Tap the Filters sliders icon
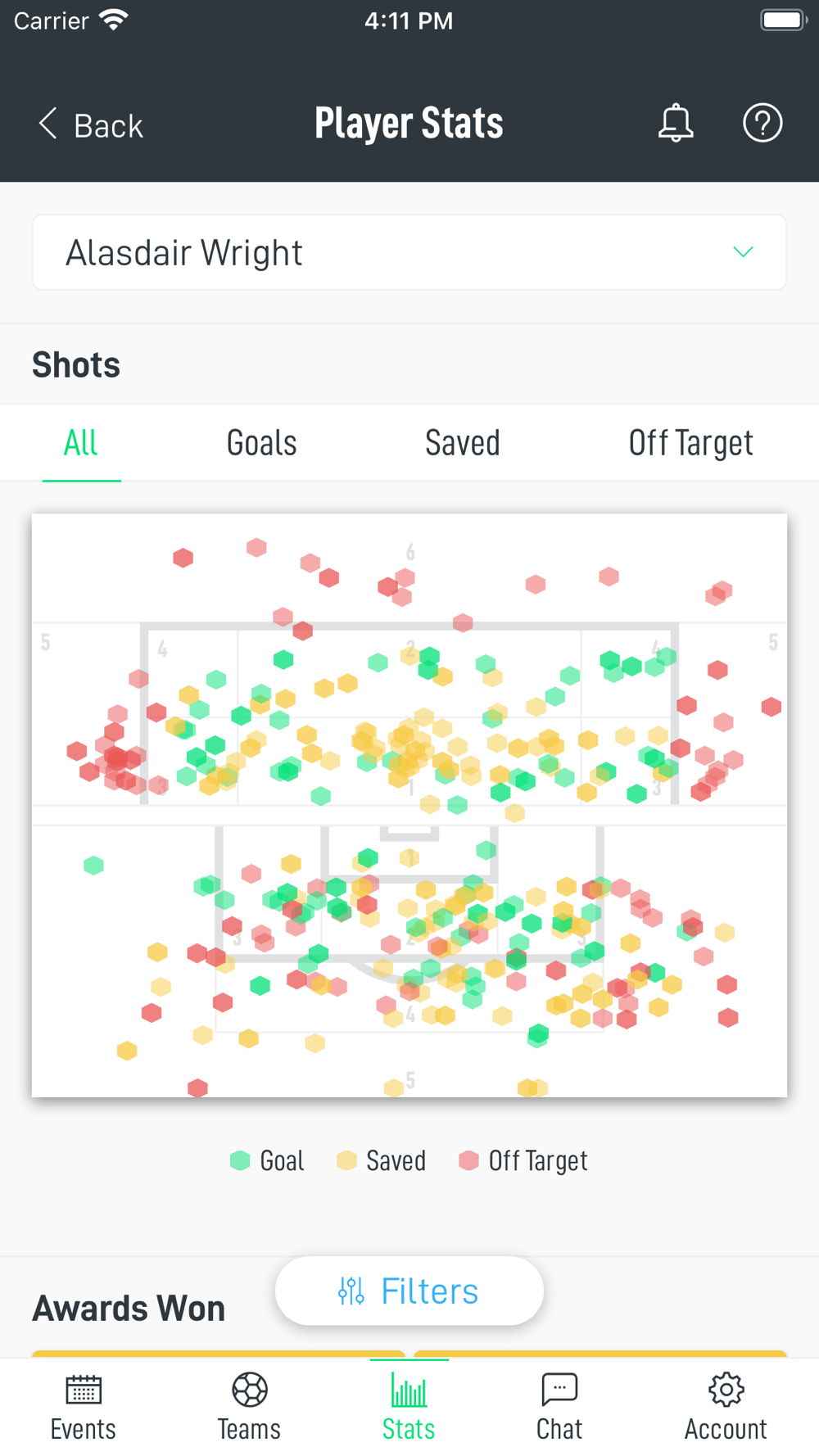Viewport: 819px width, 1456px height. [x=351, y=1291]
